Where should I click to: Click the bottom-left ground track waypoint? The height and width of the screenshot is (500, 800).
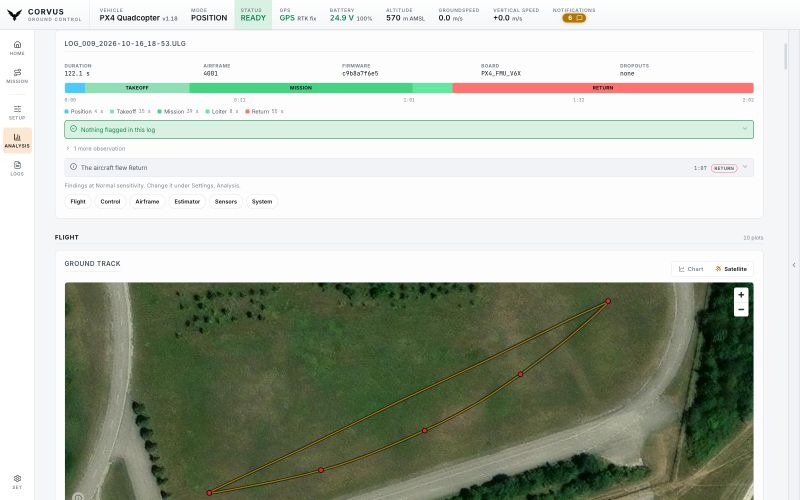tap(209, 493)
